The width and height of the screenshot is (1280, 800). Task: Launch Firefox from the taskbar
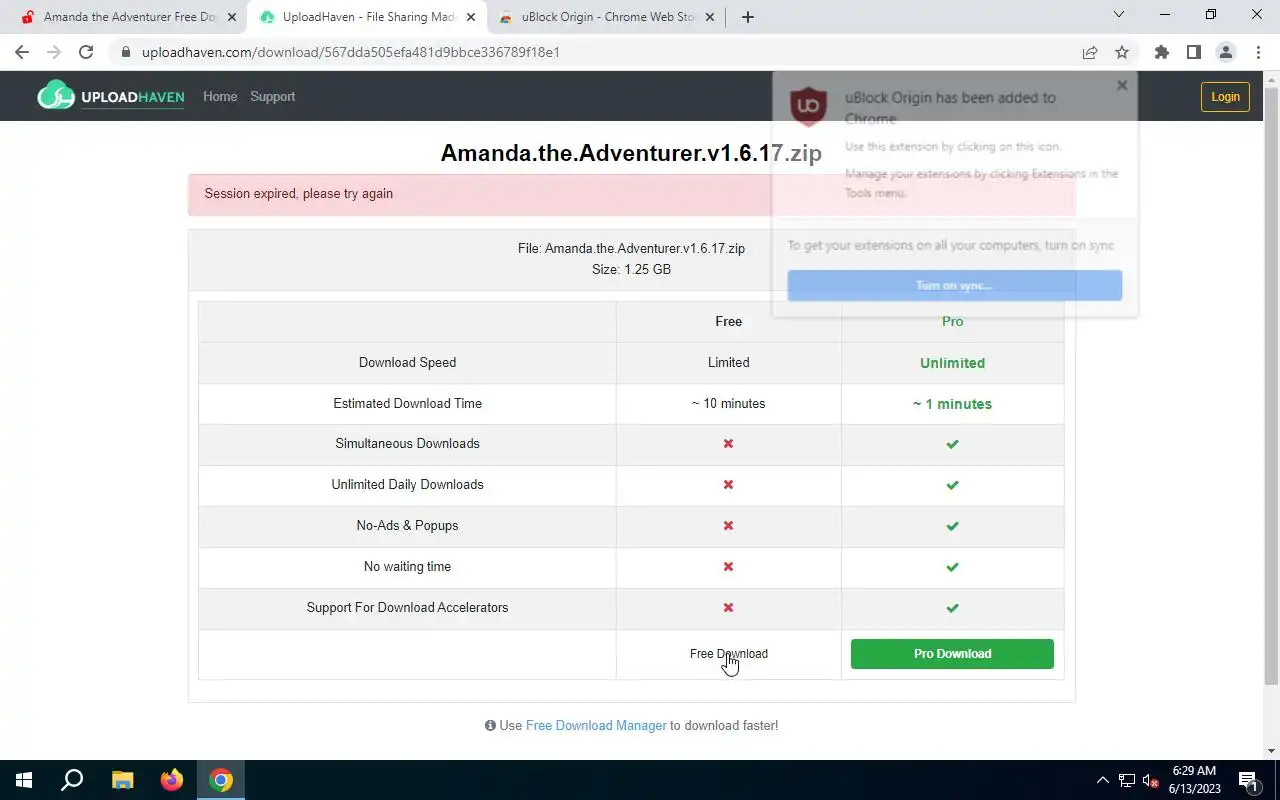(x=171, y=780)
